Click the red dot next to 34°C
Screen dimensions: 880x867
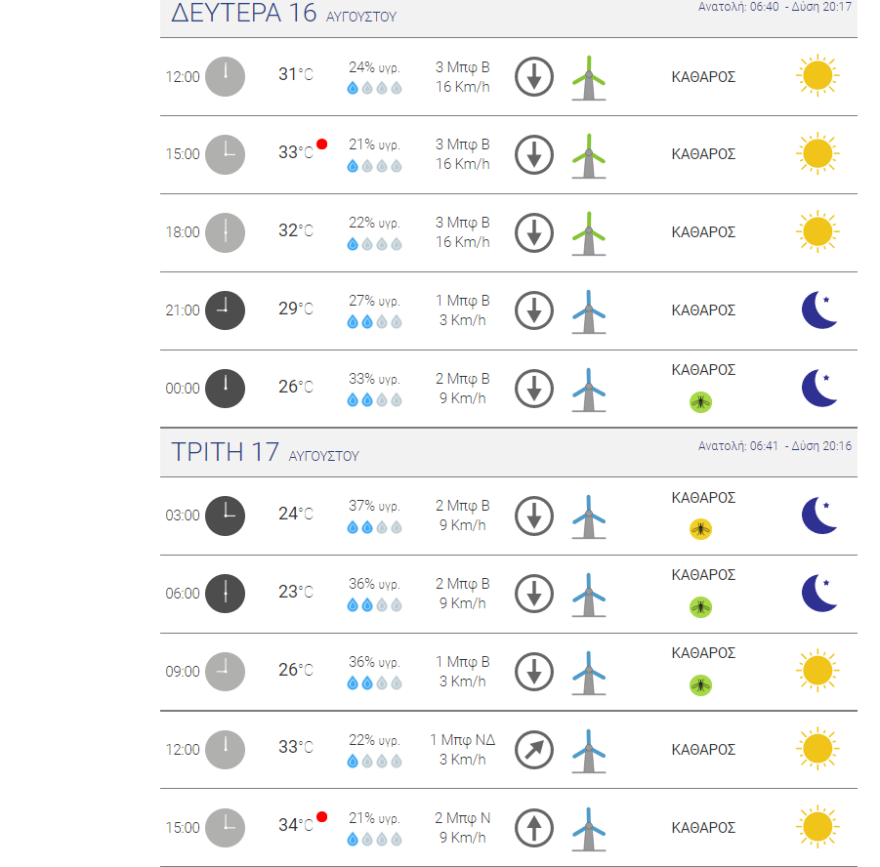tap(322, 817)
